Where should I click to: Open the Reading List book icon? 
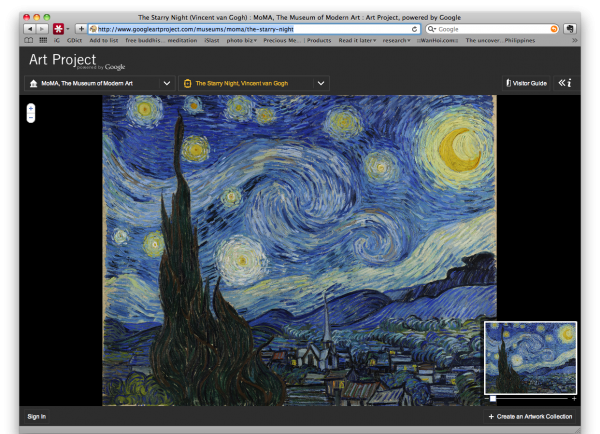(x=29, y=40)
